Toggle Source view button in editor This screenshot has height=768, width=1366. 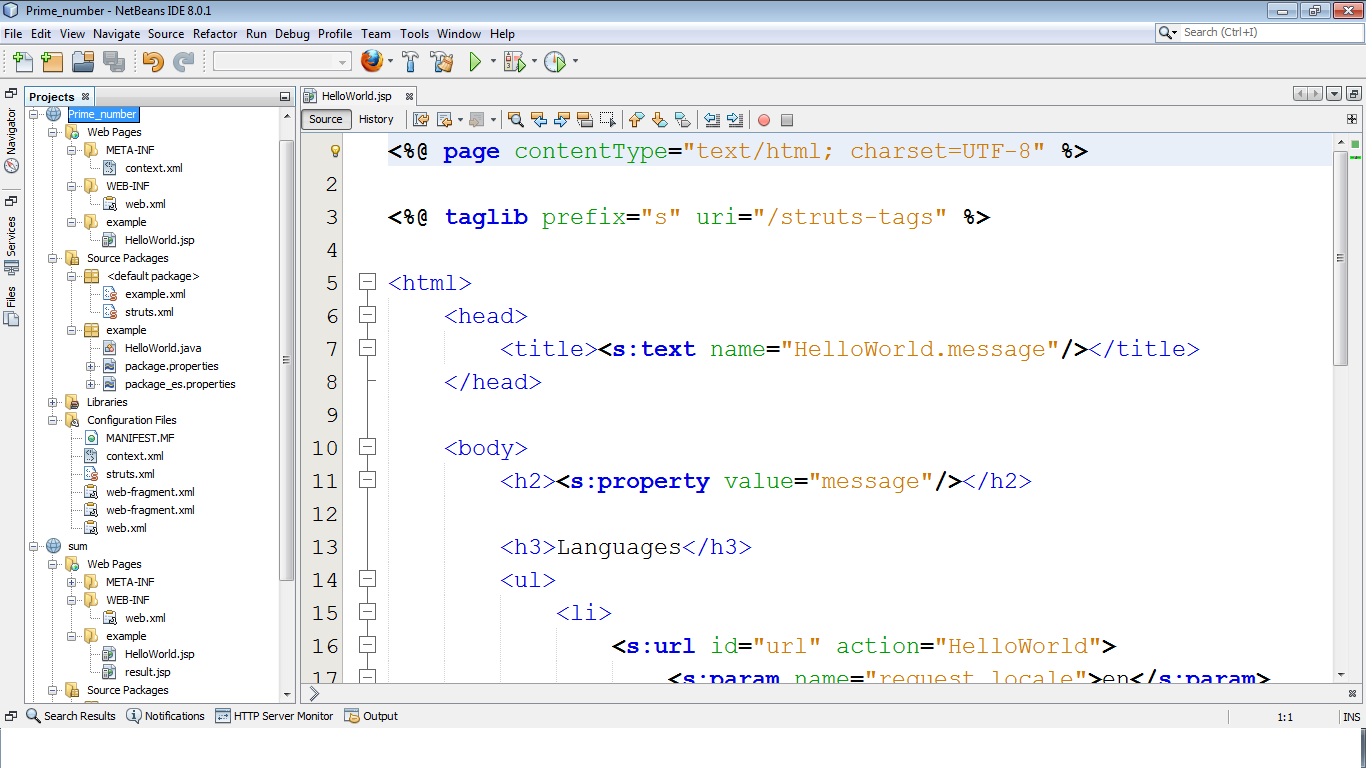click(x=325, y=119)
